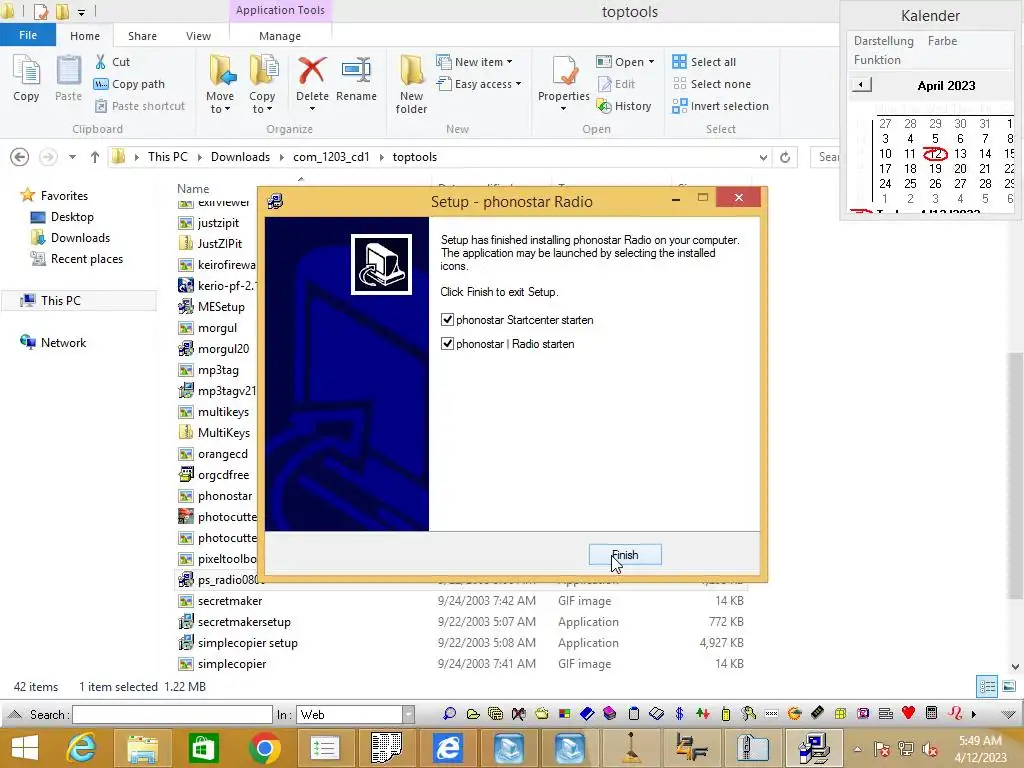Image resolution: width=1024 pixels, height=768 pixels.
Task: Click Farbe menu in Kalender
Action: tap(942, 41)
